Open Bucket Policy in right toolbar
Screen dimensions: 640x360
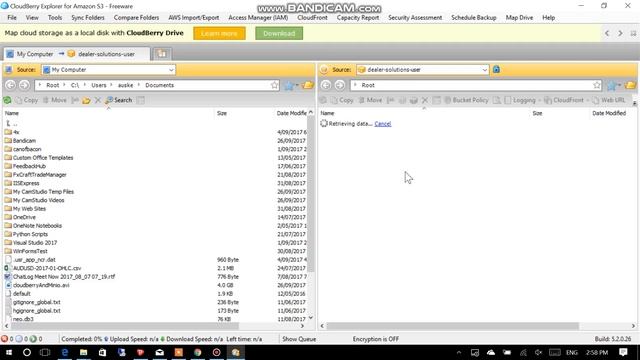click(466, 100)
